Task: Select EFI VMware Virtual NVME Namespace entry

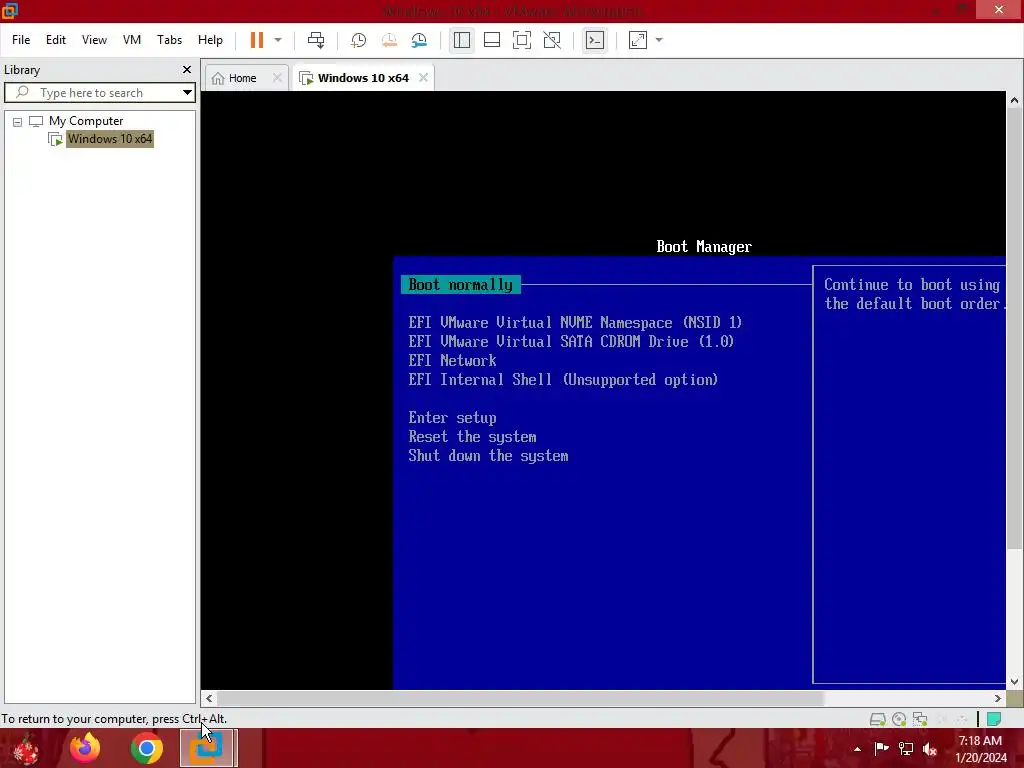Action: tap(575, 323)
